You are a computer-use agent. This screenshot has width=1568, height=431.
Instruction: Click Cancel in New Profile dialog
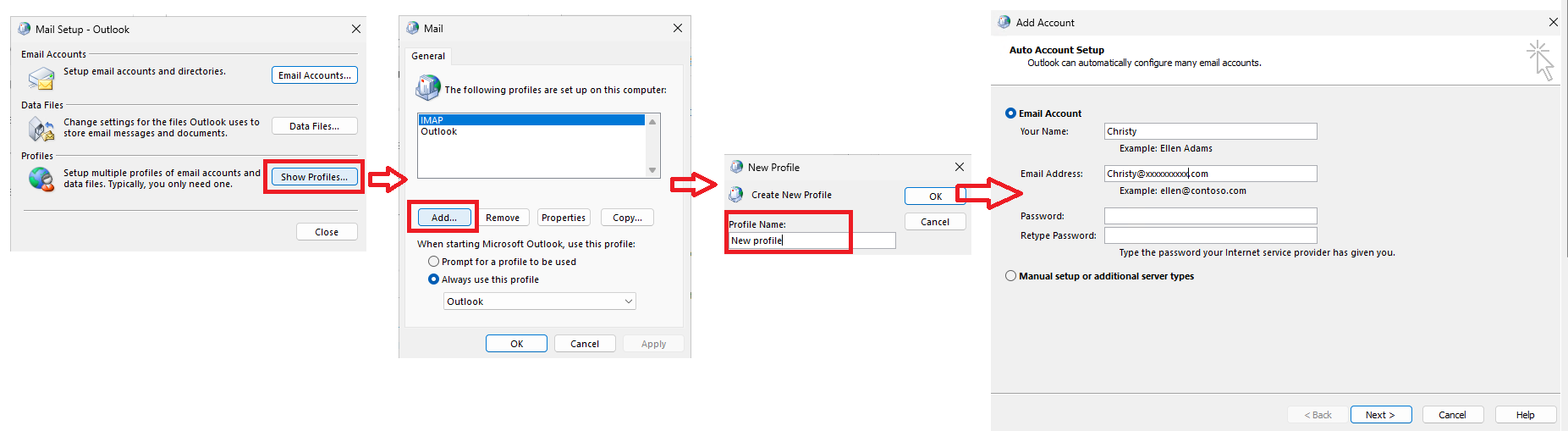[935, 222]
